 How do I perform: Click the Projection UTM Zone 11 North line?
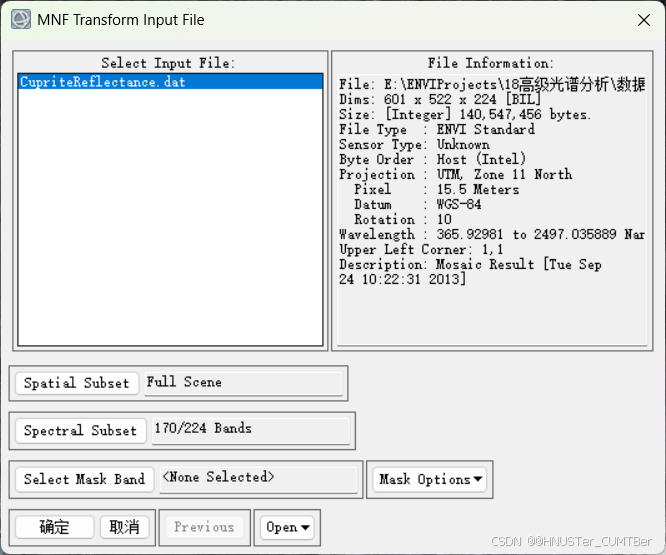click(x=455, y=174)
